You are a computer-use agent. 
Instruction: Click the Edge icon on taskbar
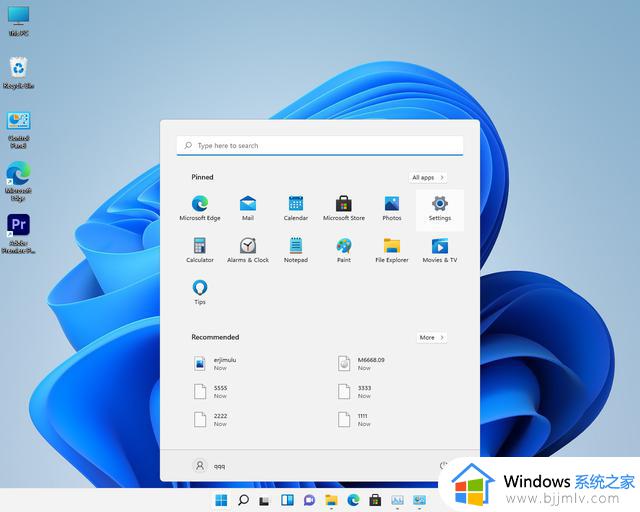click(353, 500)
